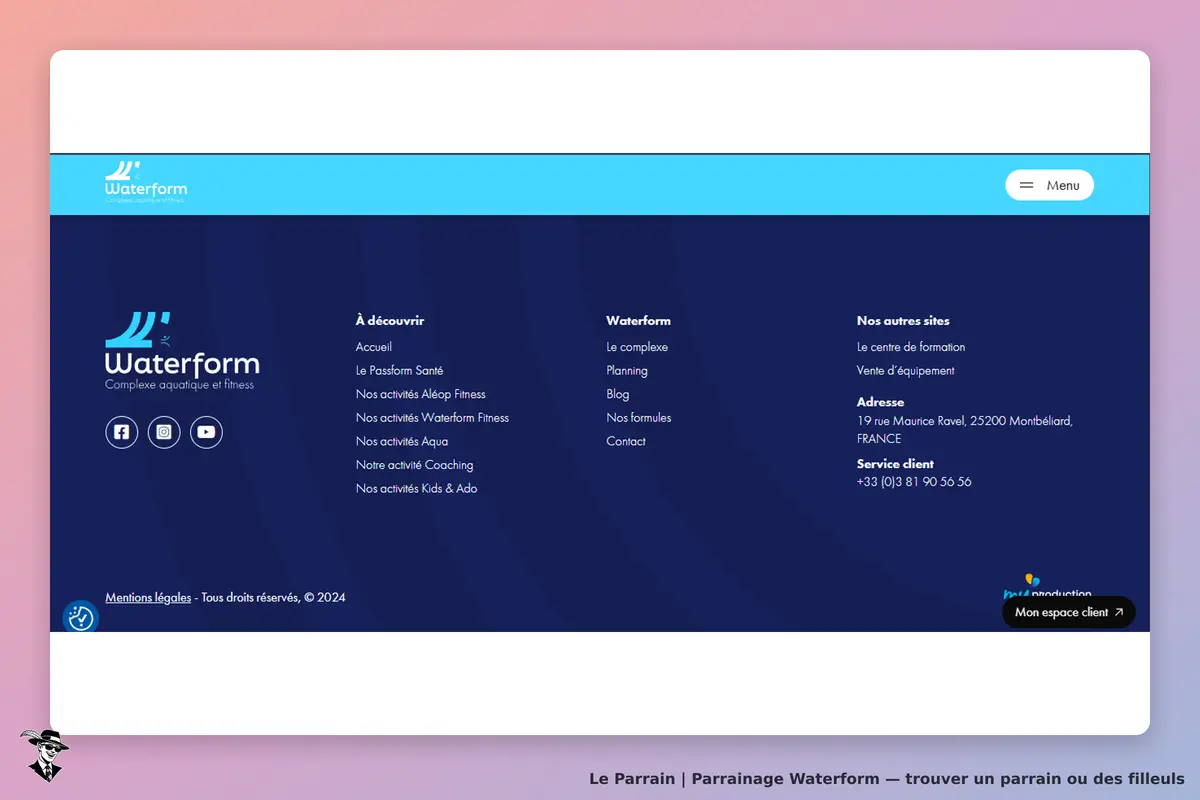Open Nos activités Aléop Fitness

click(421, 394)
